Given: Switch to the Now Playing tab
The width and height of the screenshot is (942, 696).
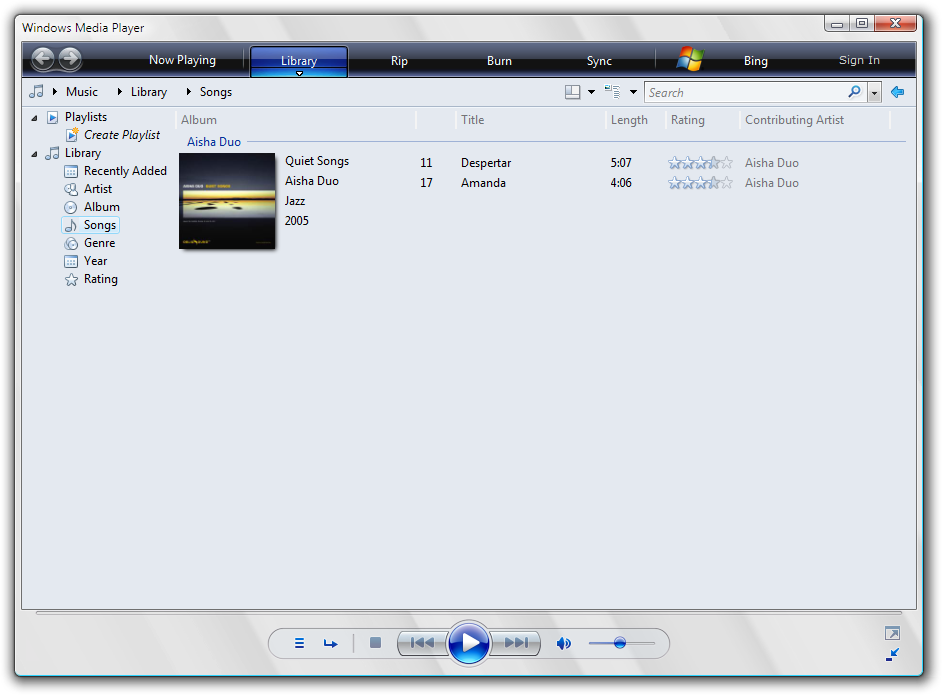Looking at the screenshot, I should pyautogui.click(x=182, y=60).
